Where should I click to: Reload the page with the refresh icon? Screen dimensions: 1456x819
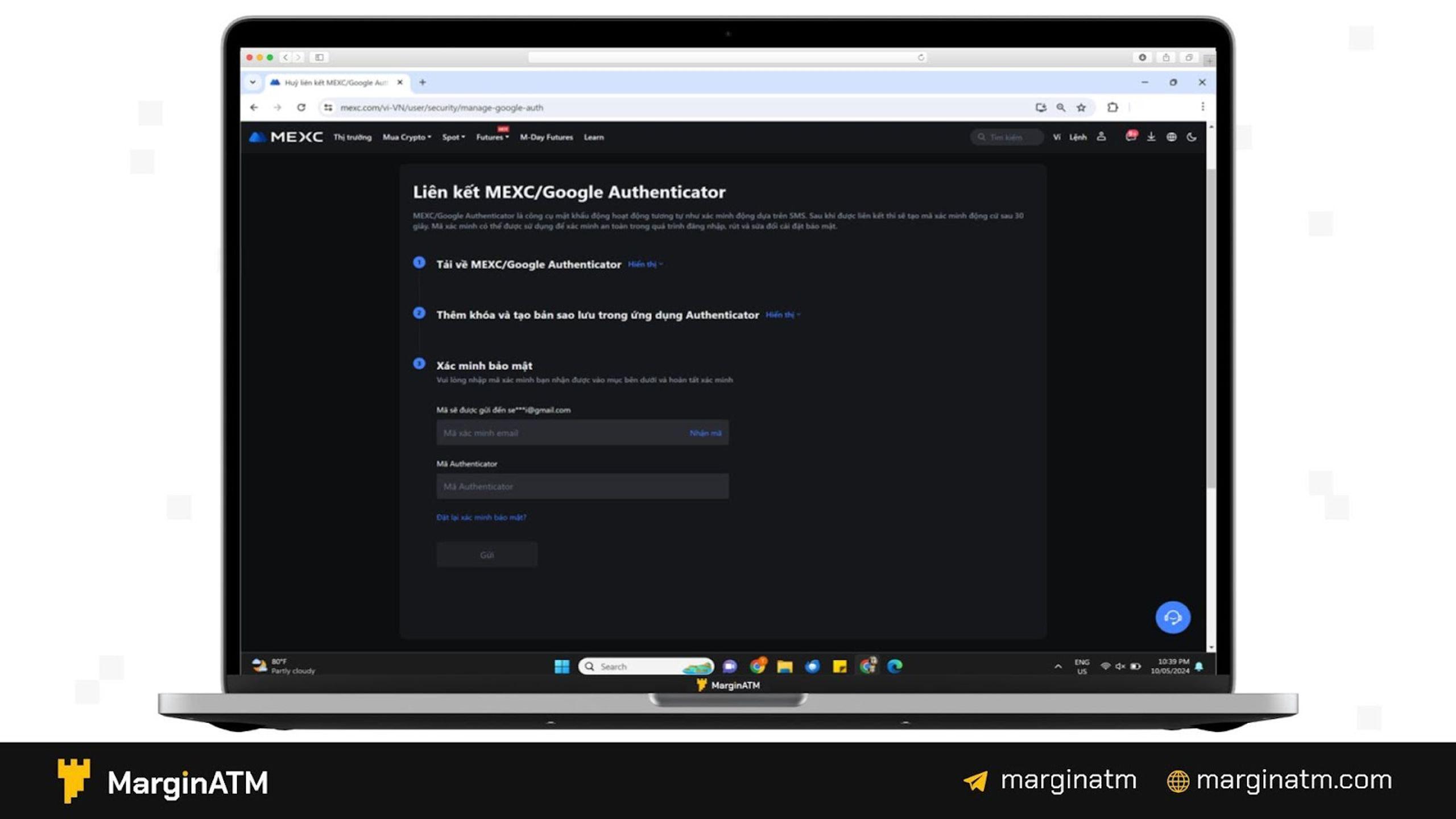[x=301, y=107]
